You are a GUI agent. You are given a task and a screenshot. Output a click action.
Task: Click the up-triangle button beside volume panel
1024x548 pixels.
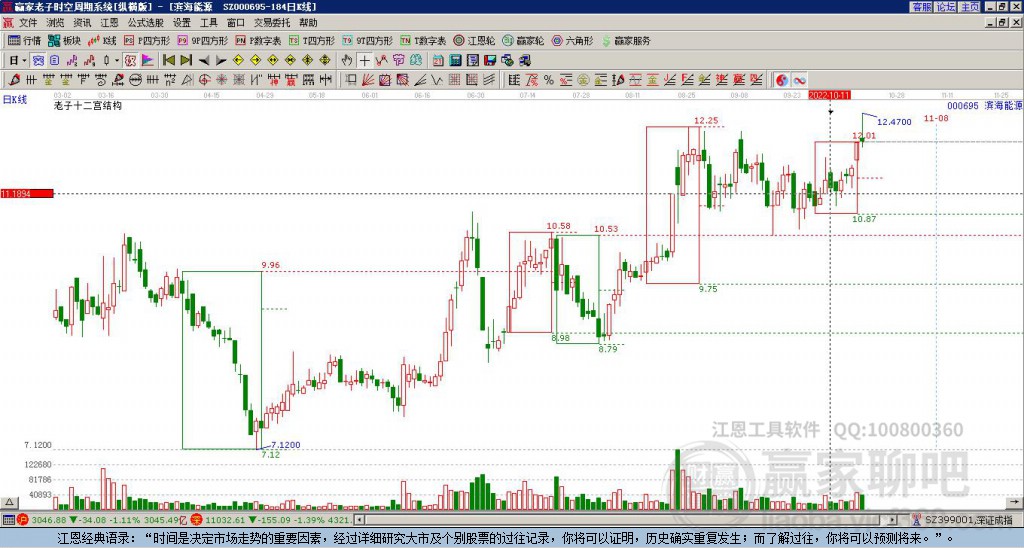coord(9,503)
